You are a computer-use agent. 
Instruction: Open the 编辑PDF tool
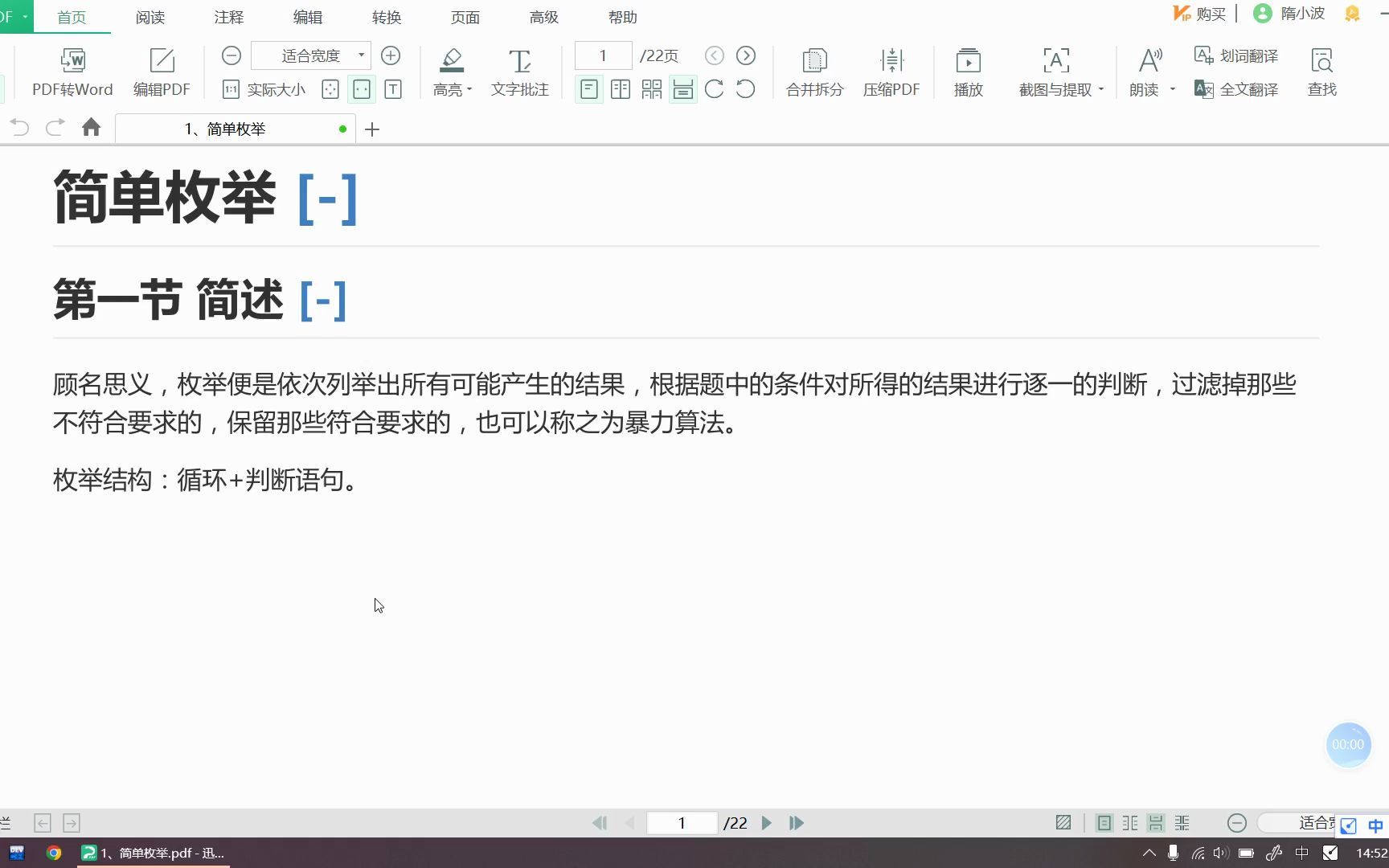point(162,72)
